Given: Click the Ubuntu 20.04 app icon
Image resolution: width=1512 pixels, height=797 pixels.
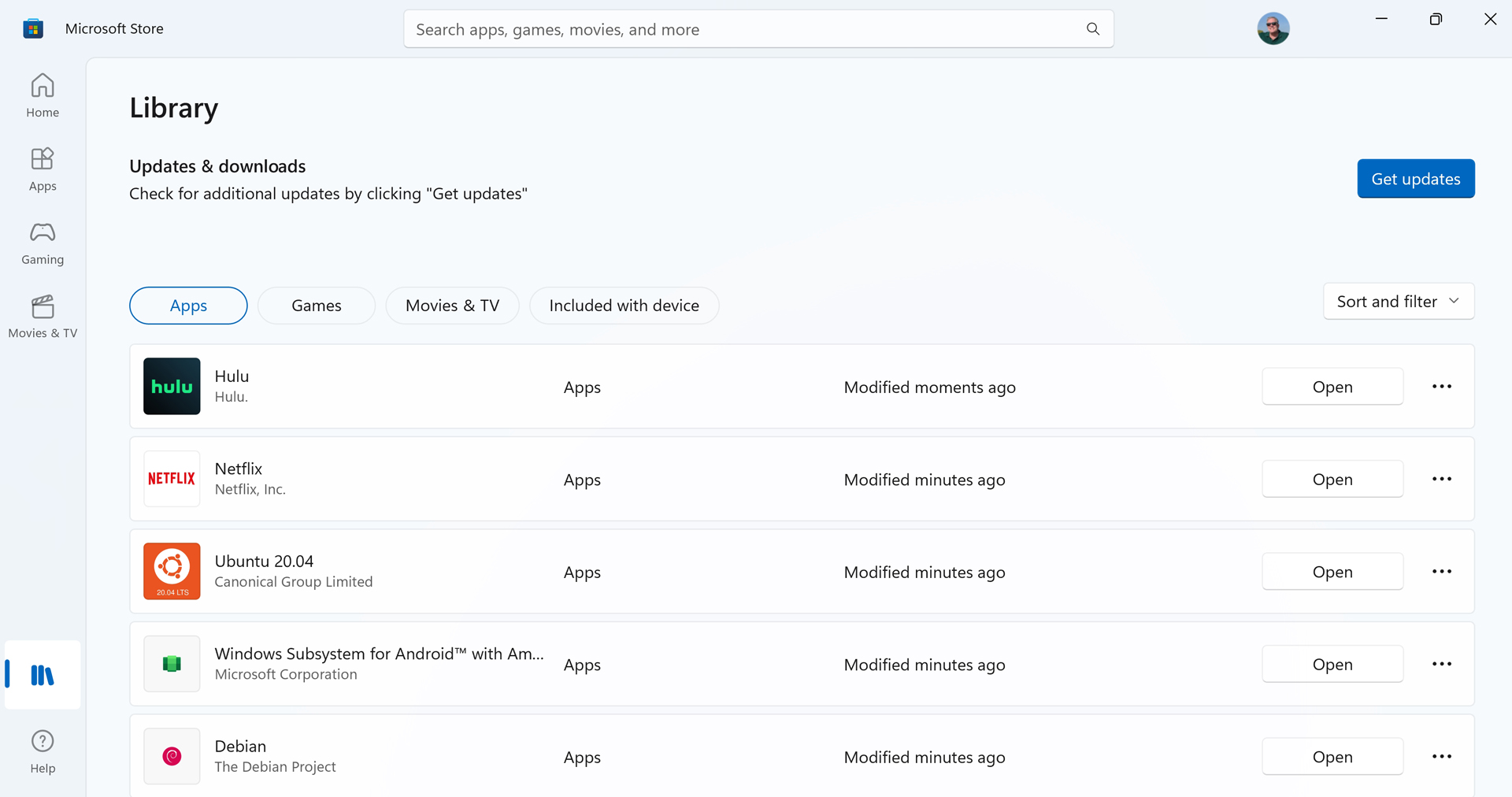Looking at the screenshot, I should [172, 572].
